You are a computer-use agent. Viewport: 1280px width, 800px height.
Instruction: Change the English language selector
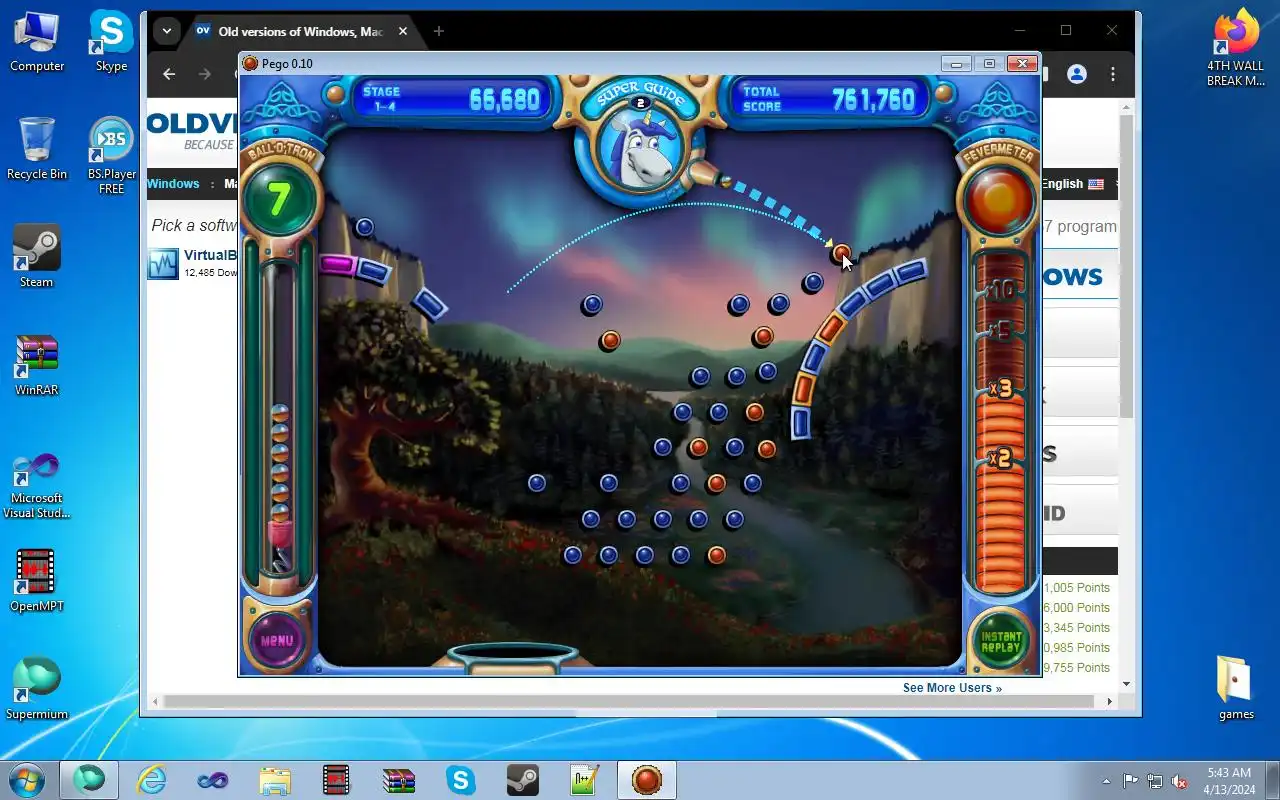click(x=1072, y=184)
